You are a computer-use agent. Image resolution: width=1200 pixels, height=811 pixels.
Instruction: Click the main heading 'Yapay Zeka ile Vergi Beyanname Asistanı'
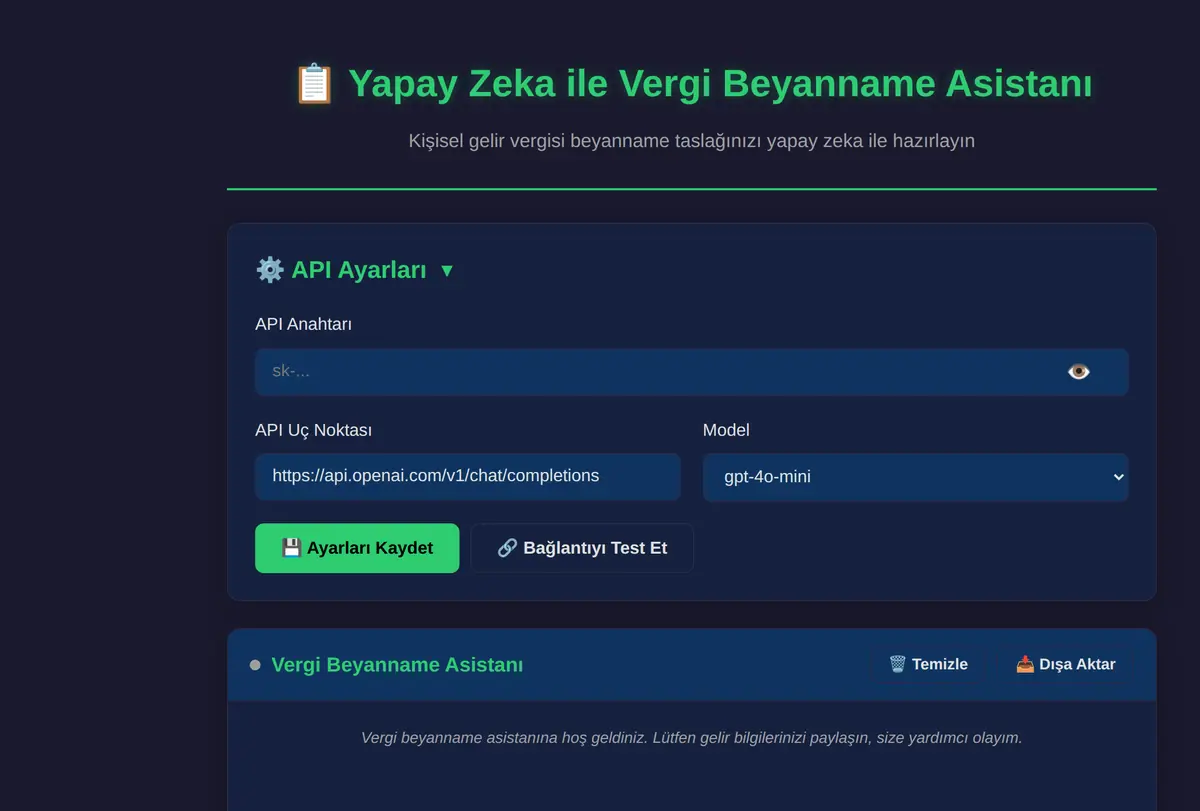click(x=720, y=84)
